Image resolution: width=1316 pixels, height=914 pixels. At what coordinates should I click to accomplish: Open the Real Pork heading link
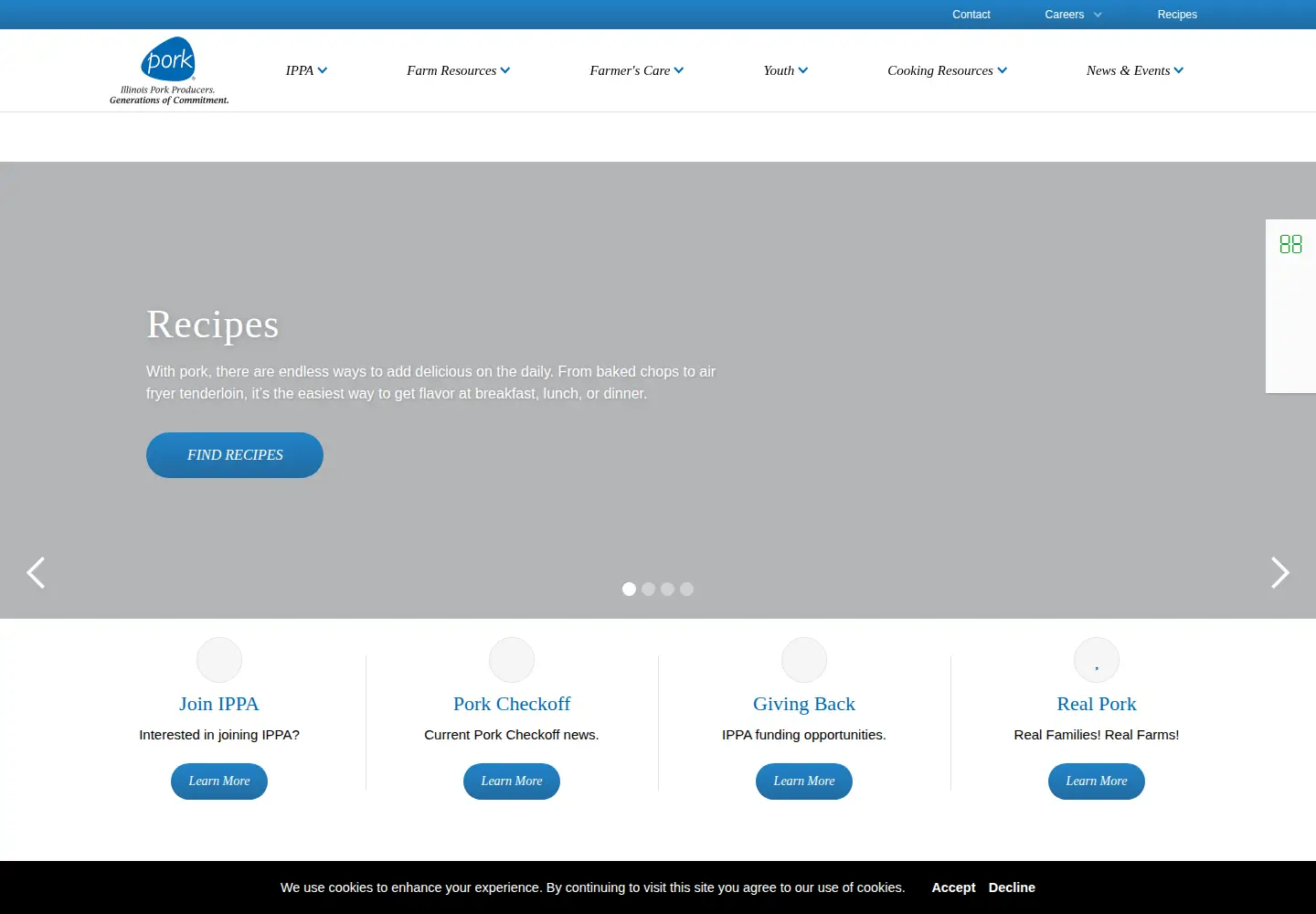1097,704
